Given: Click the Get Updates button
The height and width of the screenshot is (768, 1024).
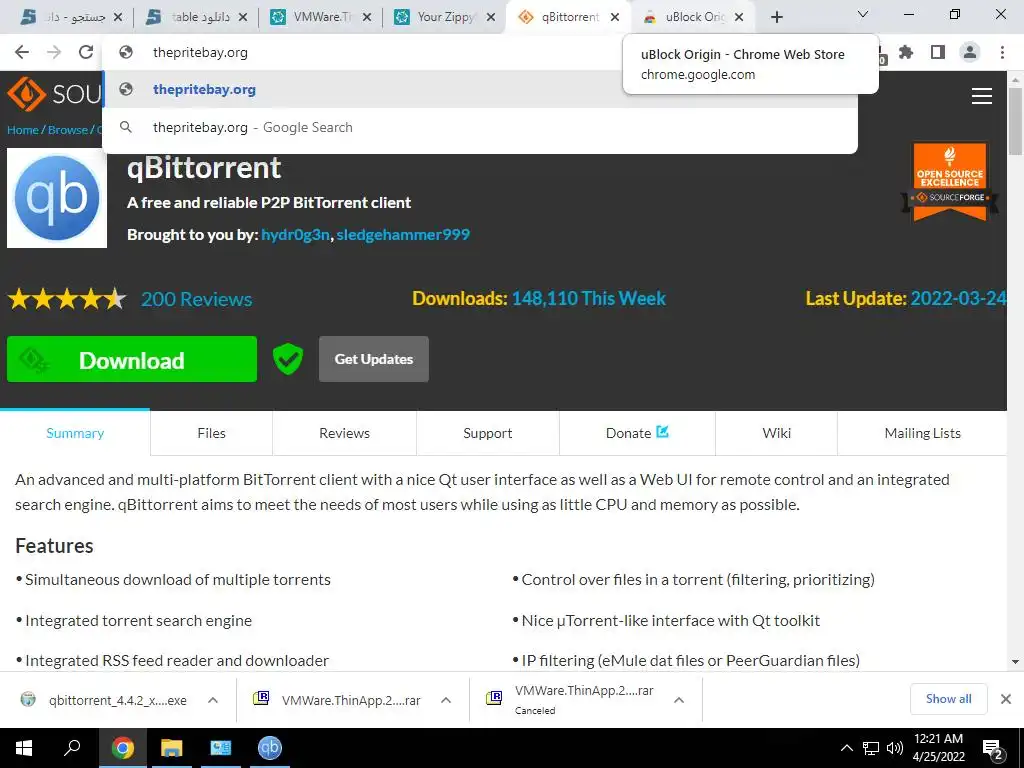Looking at the screenshot, I should pos(374,359).
